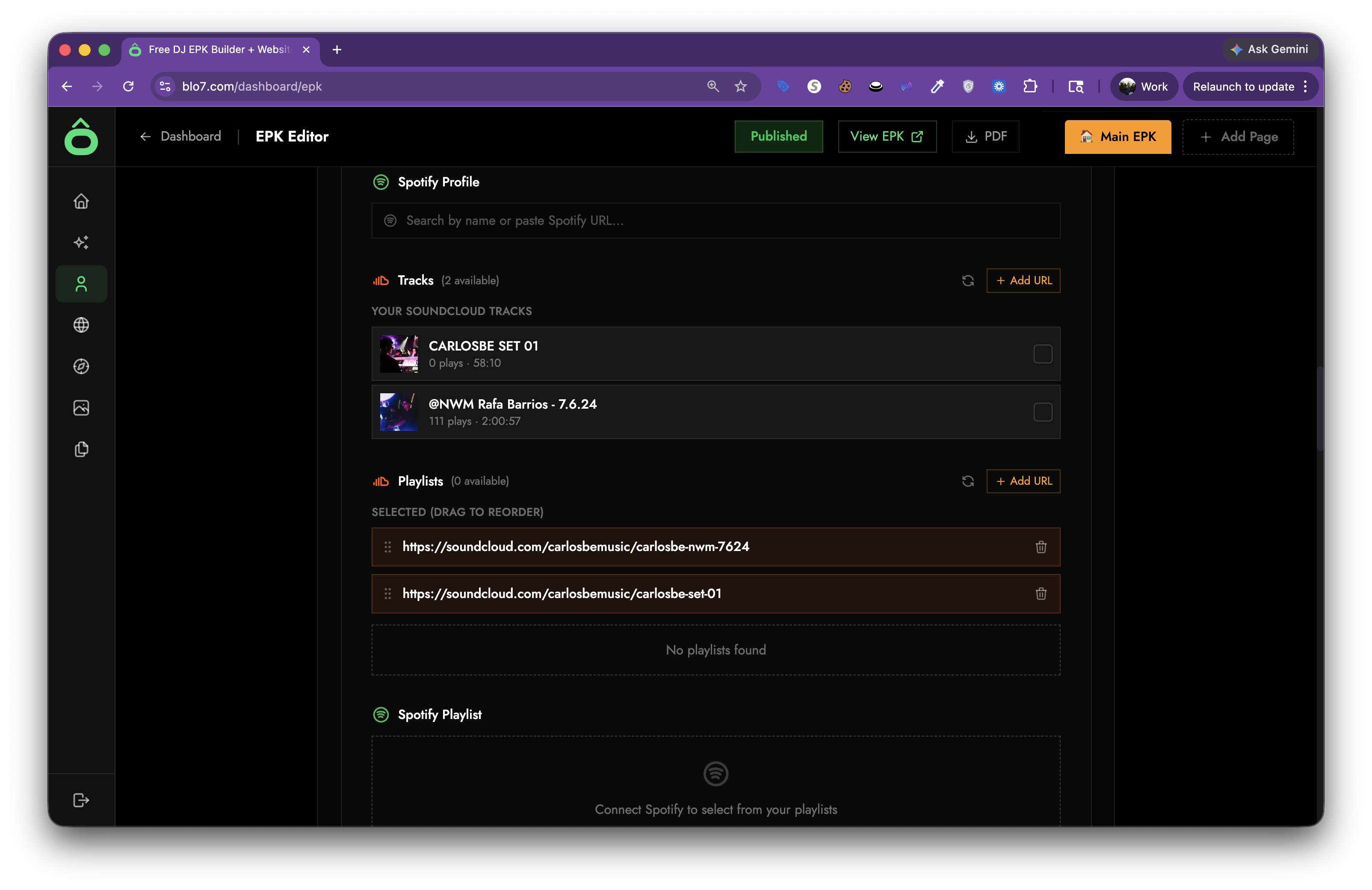This screenshot has width=1372, height=890.
Task: Click the copy documents icon in sidebar
Action: pyautogui.click(x=81, y=449)
